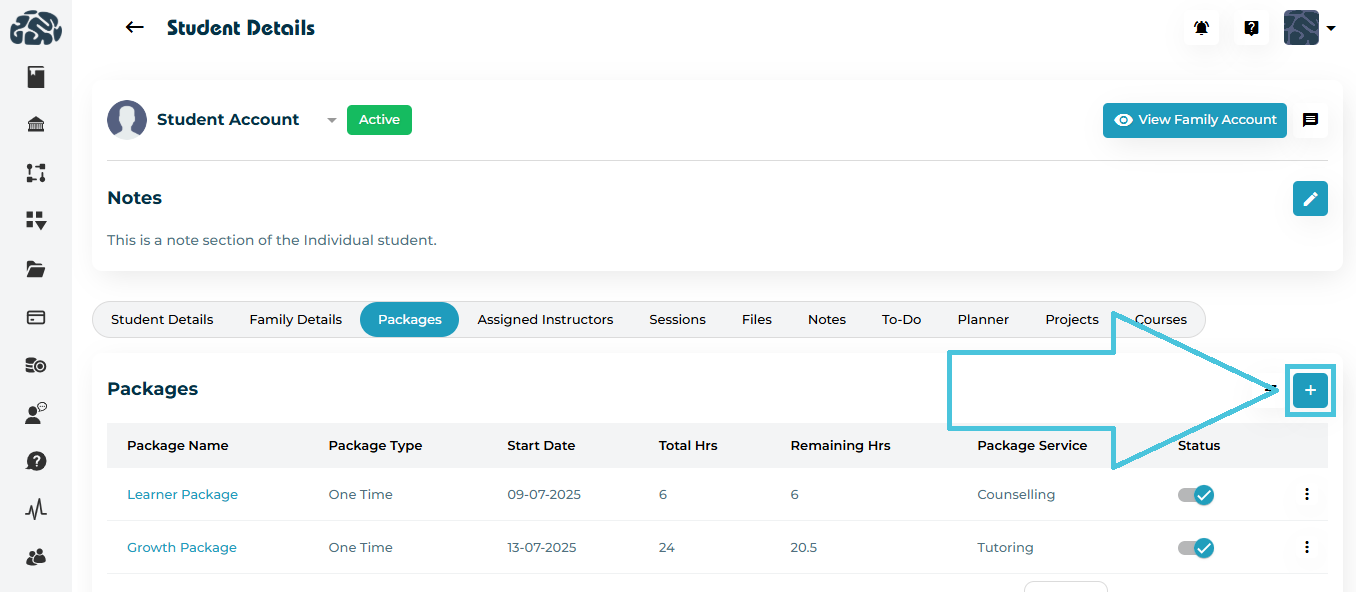Open the Growth Package link
The width and height of the screenshot is (1356, 592).
pos(182,548)
